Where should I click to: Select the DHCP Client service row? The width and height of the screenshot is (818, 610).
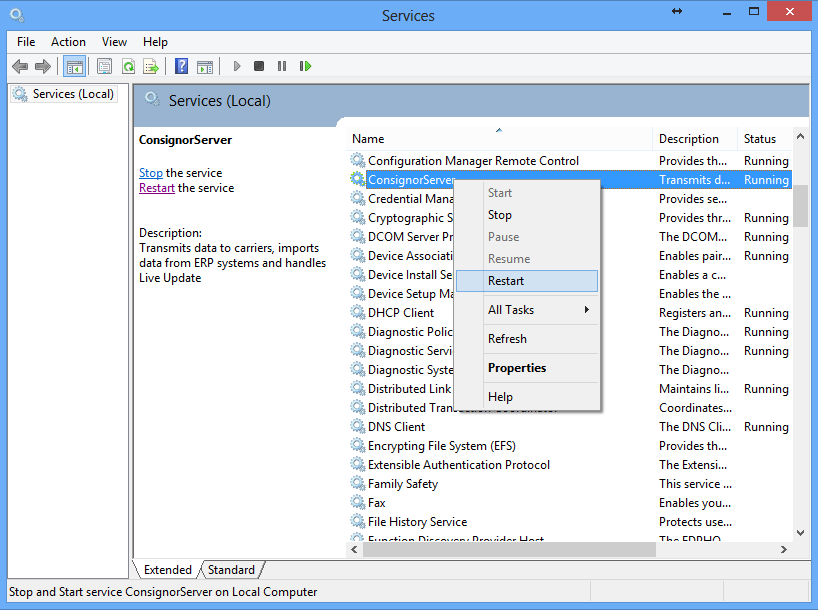coord(400,312)
